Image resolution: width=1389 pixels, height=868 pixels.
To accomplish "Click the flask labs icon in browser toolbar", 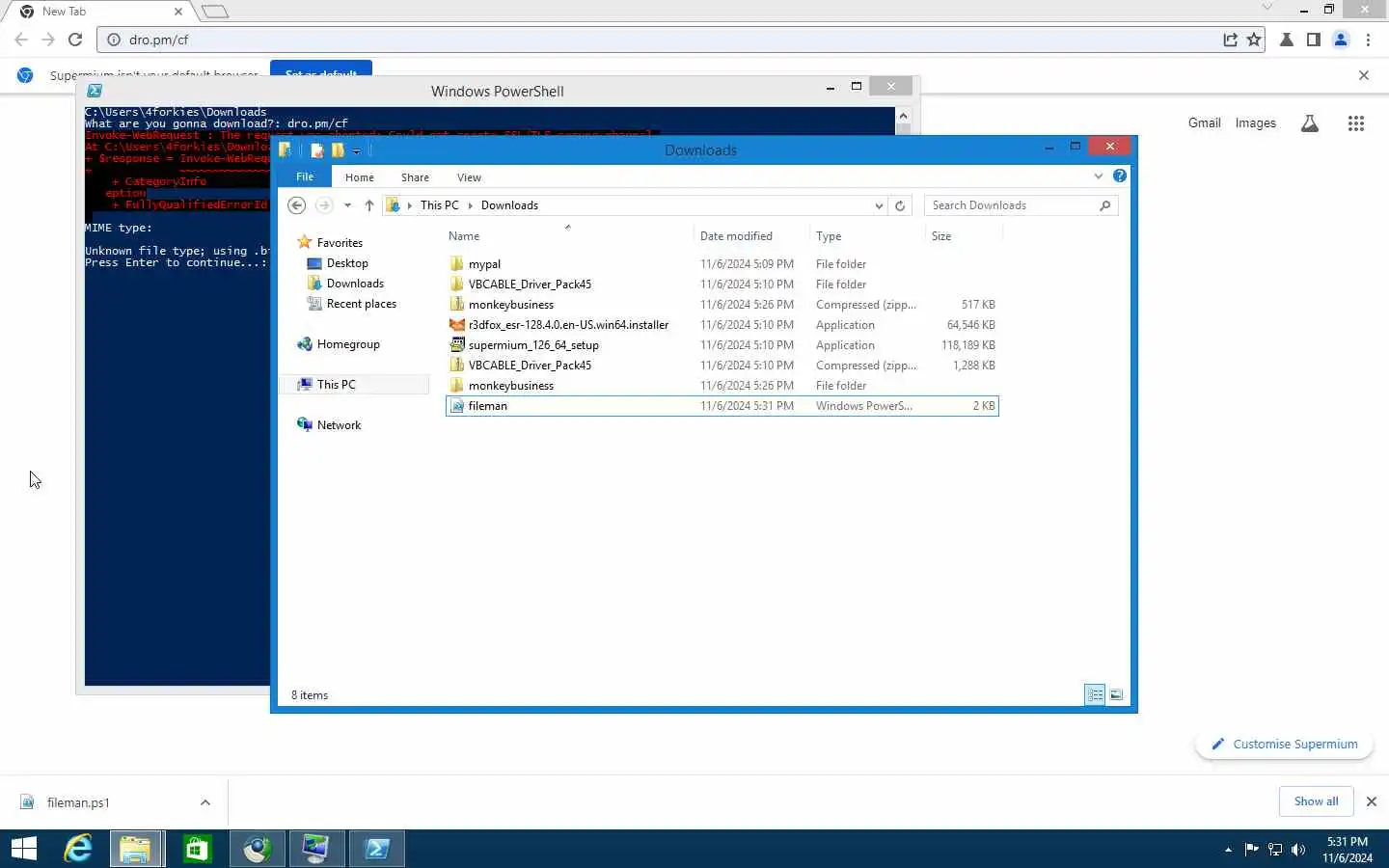I will pos(1287,40).
